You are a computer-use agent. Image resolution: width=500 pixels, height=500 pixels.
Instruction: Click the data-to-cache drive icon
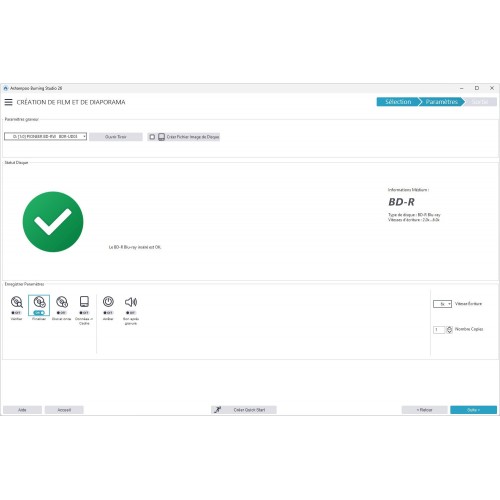pos(84,302)
